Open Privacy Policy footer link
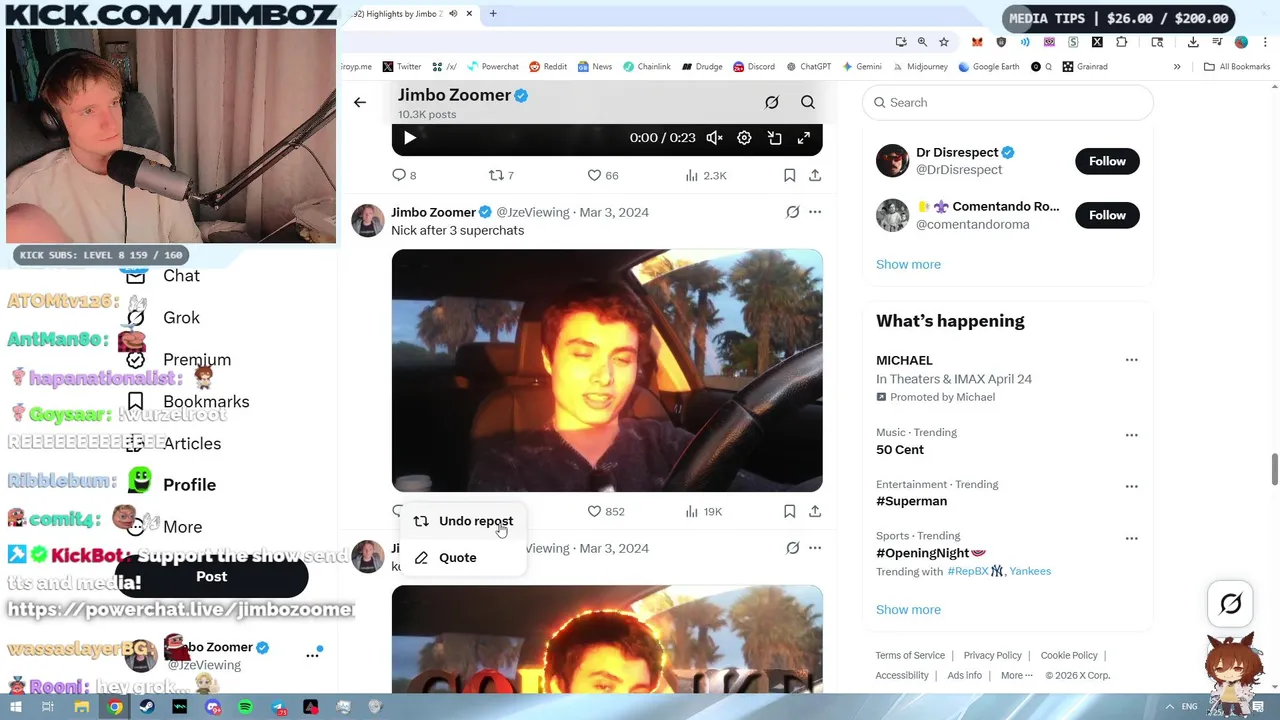This screenshot has width=1280, height=720. coord(992,655)
